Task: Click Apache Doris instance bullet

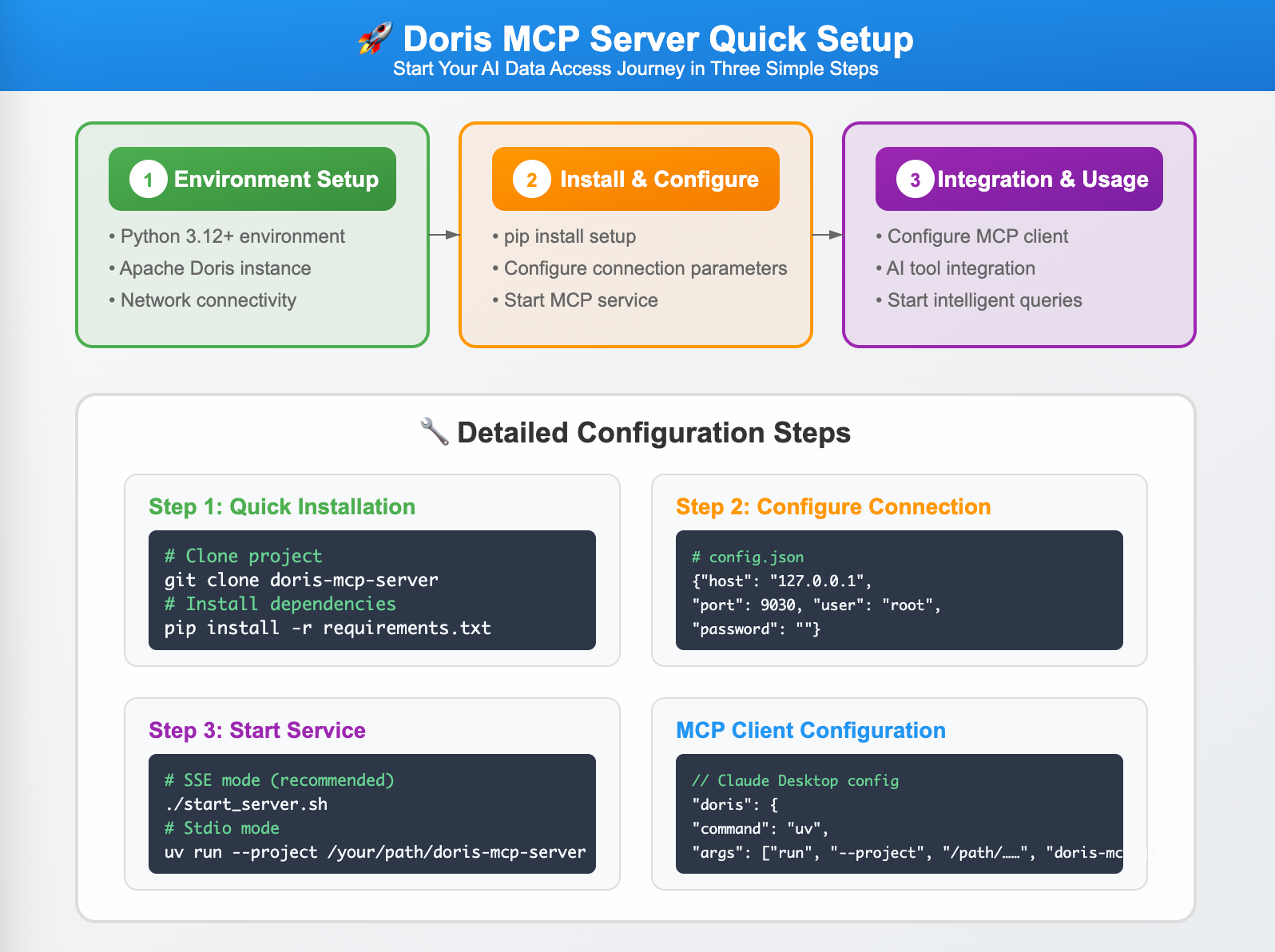Action: pos(210,268)
